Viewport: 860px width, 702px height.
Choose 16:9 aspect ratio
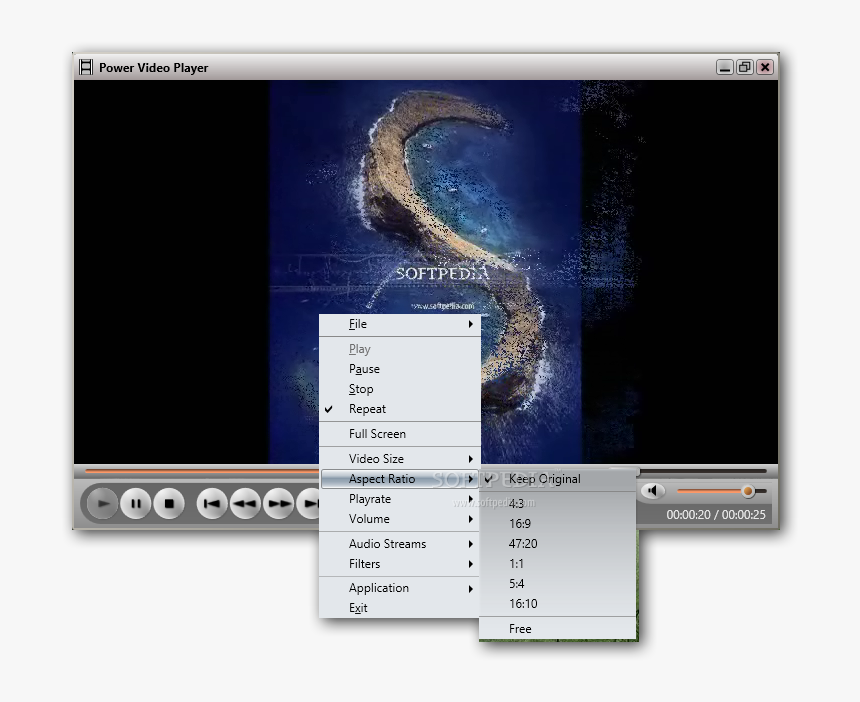coord(557,524)
